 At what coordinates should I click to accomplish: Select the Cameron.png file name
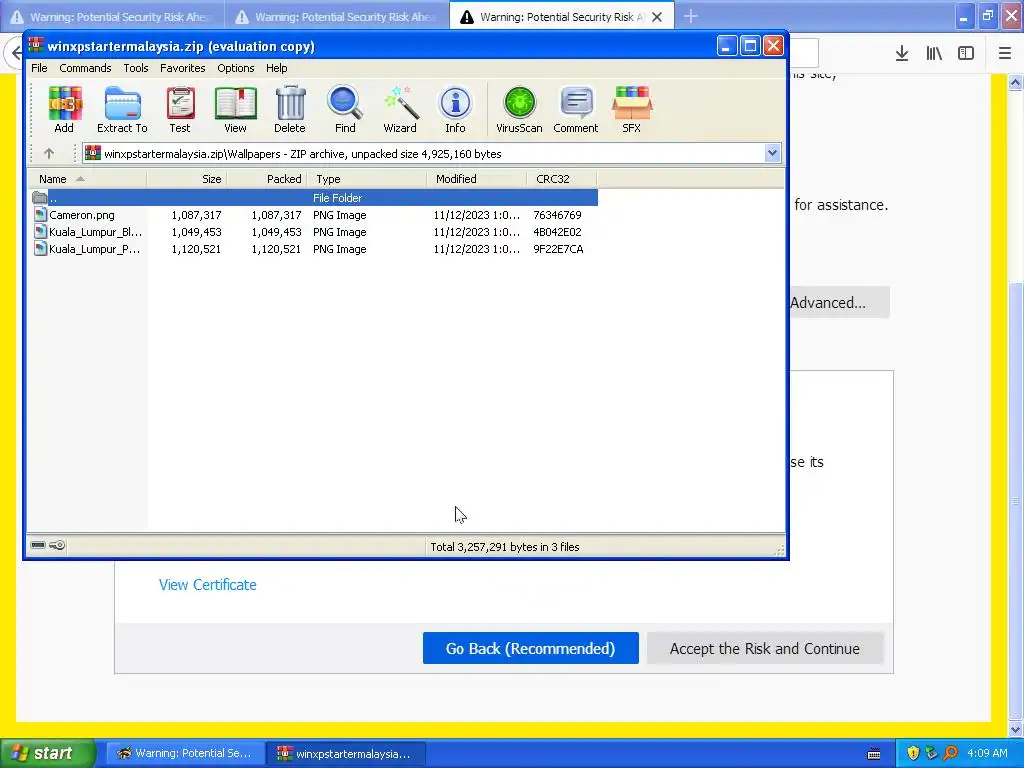tap(82, 215)
